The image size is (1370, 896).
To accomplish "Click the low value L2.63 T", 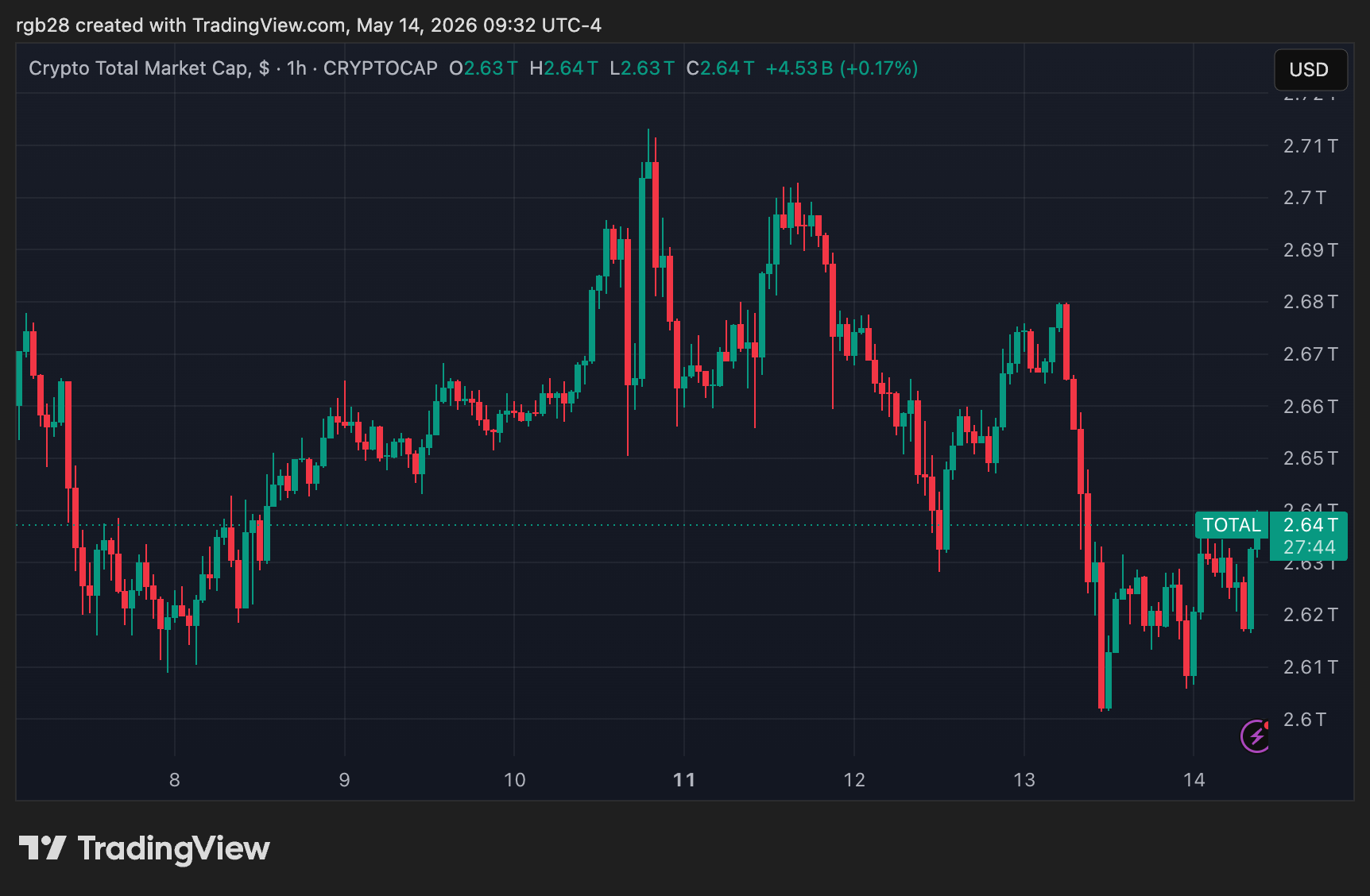I will [x=642, y=68].
